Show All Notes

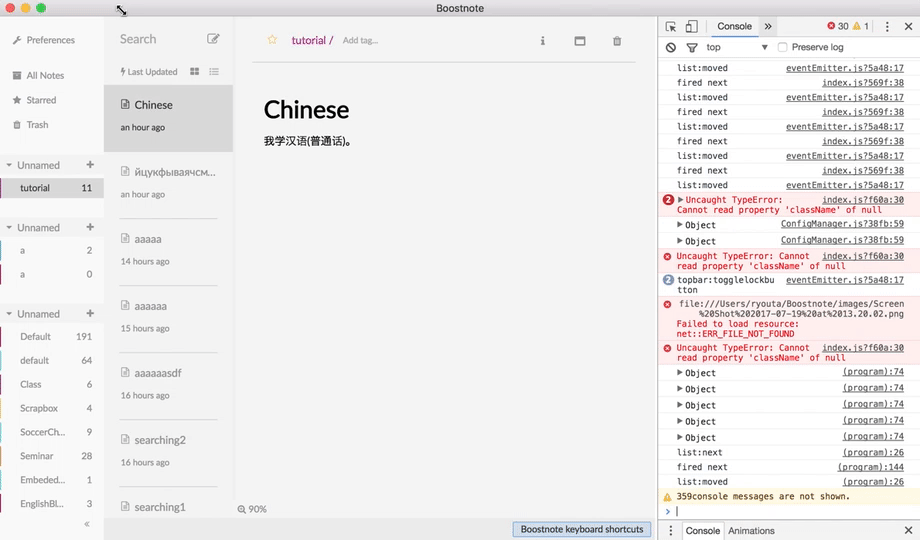point(39,75)
